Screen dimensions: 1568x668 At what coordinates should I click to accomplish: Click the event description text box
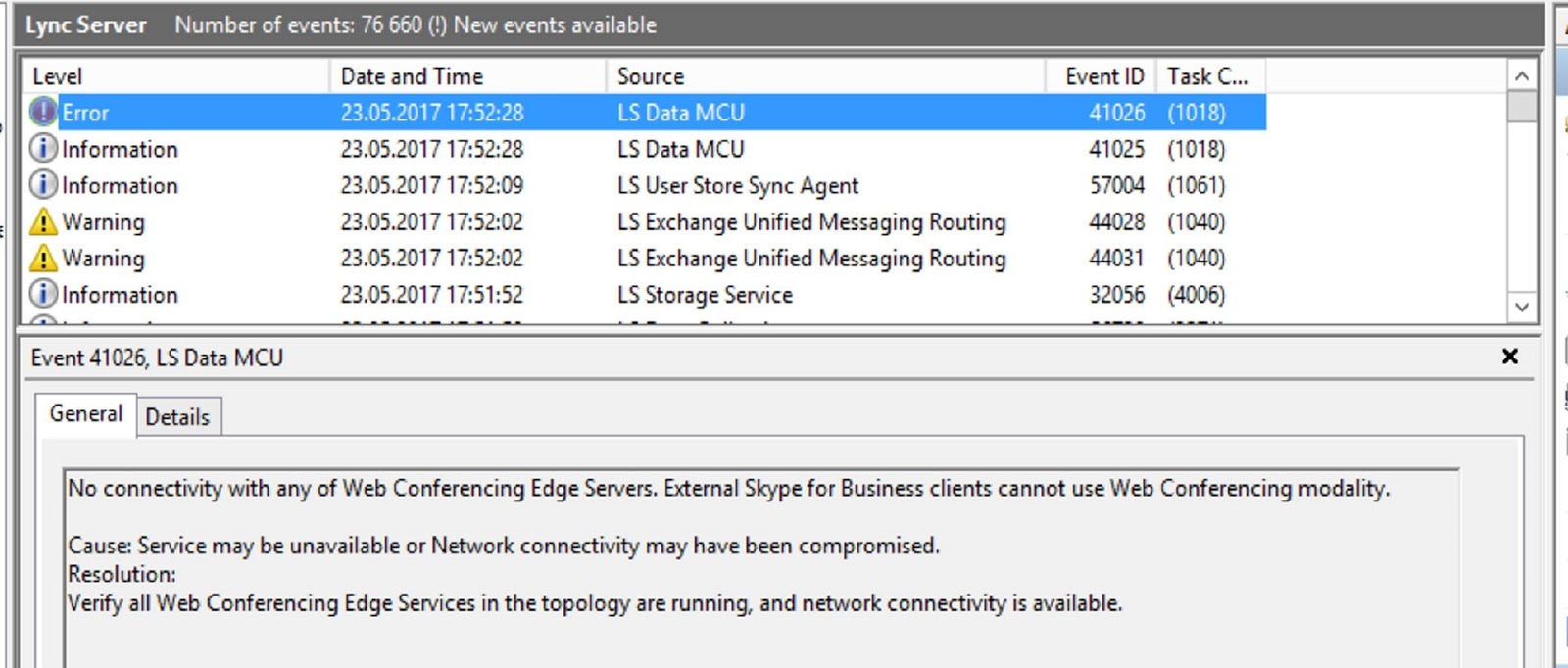(x=760, y=568)
